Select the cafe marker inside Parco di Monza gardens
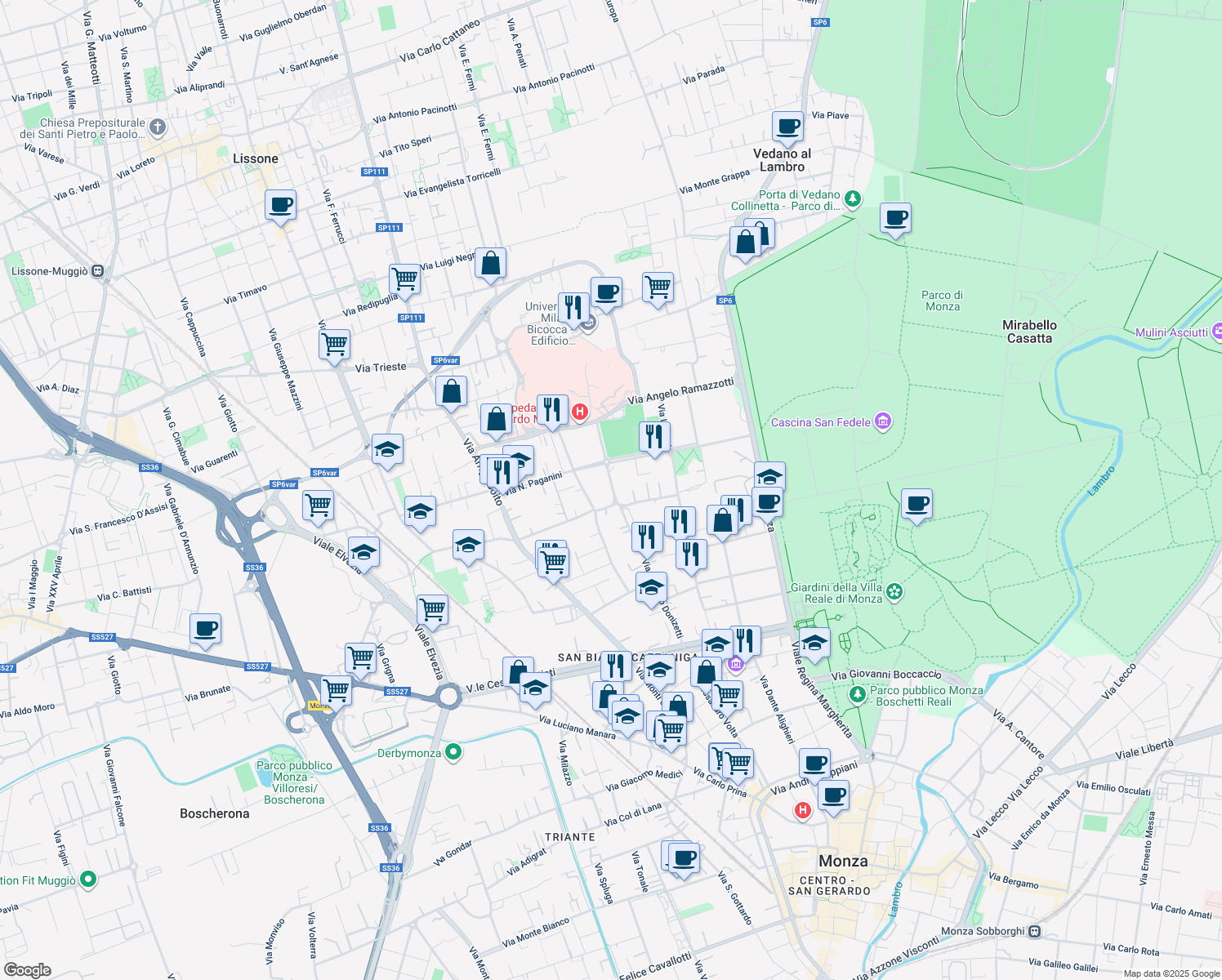This screenshot has width=1222, height=980. [916, 505]
